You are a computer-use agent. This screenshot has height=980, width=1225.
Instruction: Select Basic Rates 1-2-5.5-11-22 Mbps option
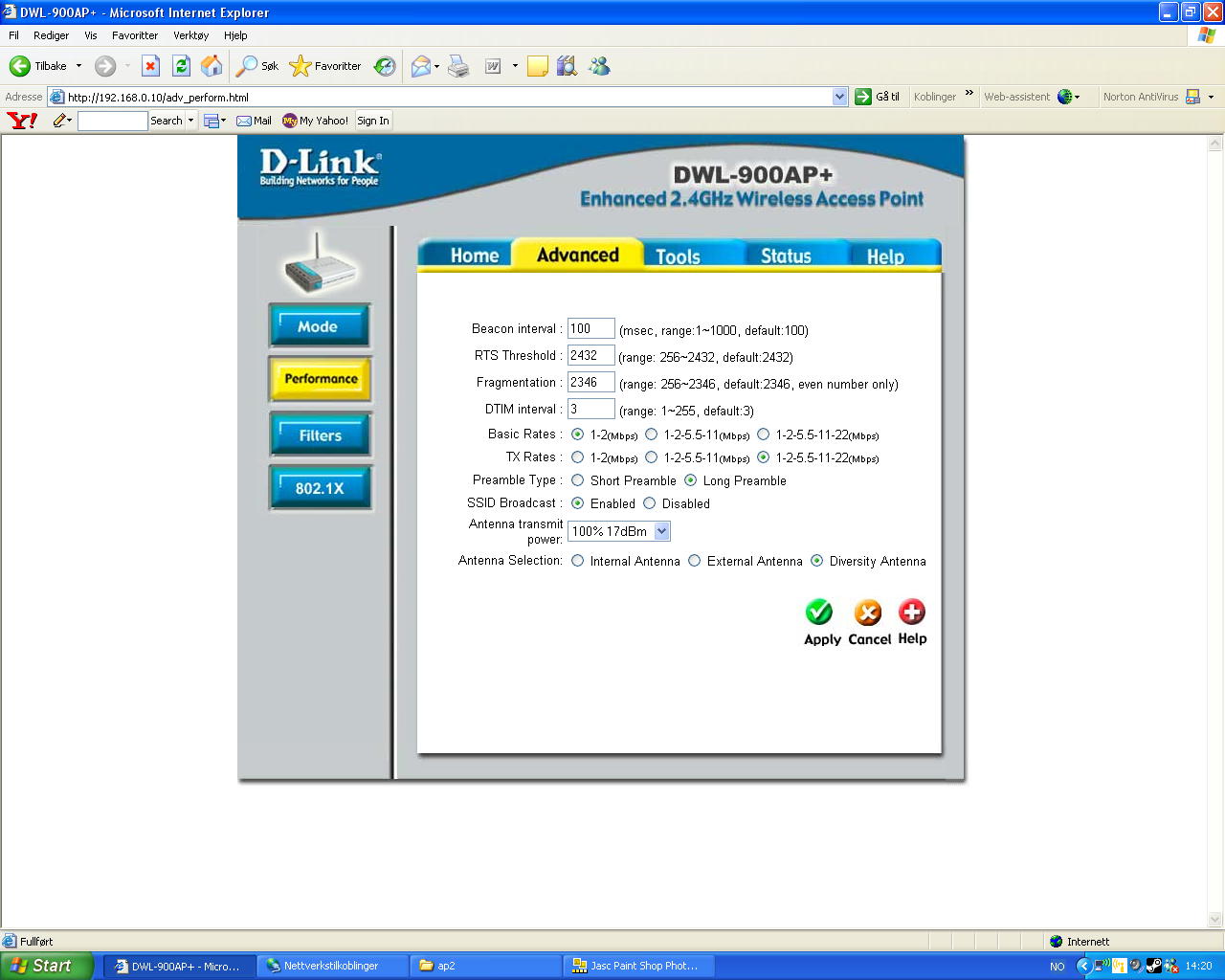(x=764, y=434)
